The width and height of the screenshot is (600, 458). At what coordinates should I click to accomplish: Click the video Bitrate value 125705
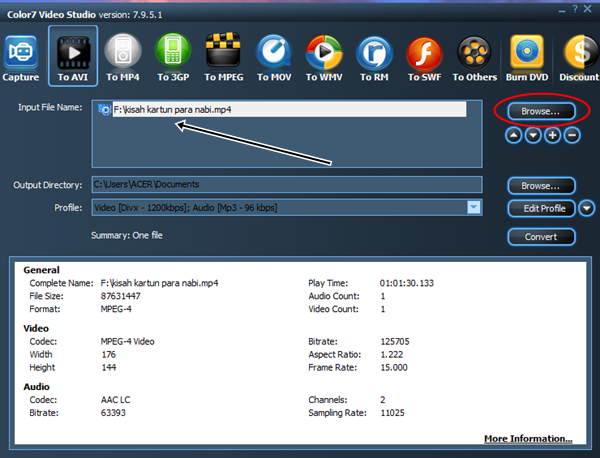(x=395, y=341)
